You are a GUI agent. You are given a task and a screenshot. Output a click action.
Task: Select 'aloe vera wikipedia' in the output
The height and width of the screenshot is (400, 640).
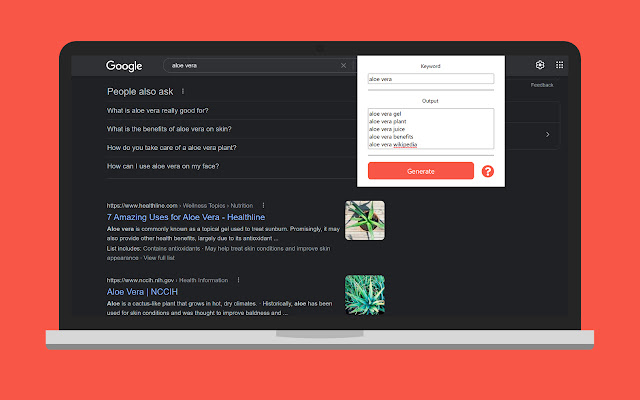[x=393, y=144]
